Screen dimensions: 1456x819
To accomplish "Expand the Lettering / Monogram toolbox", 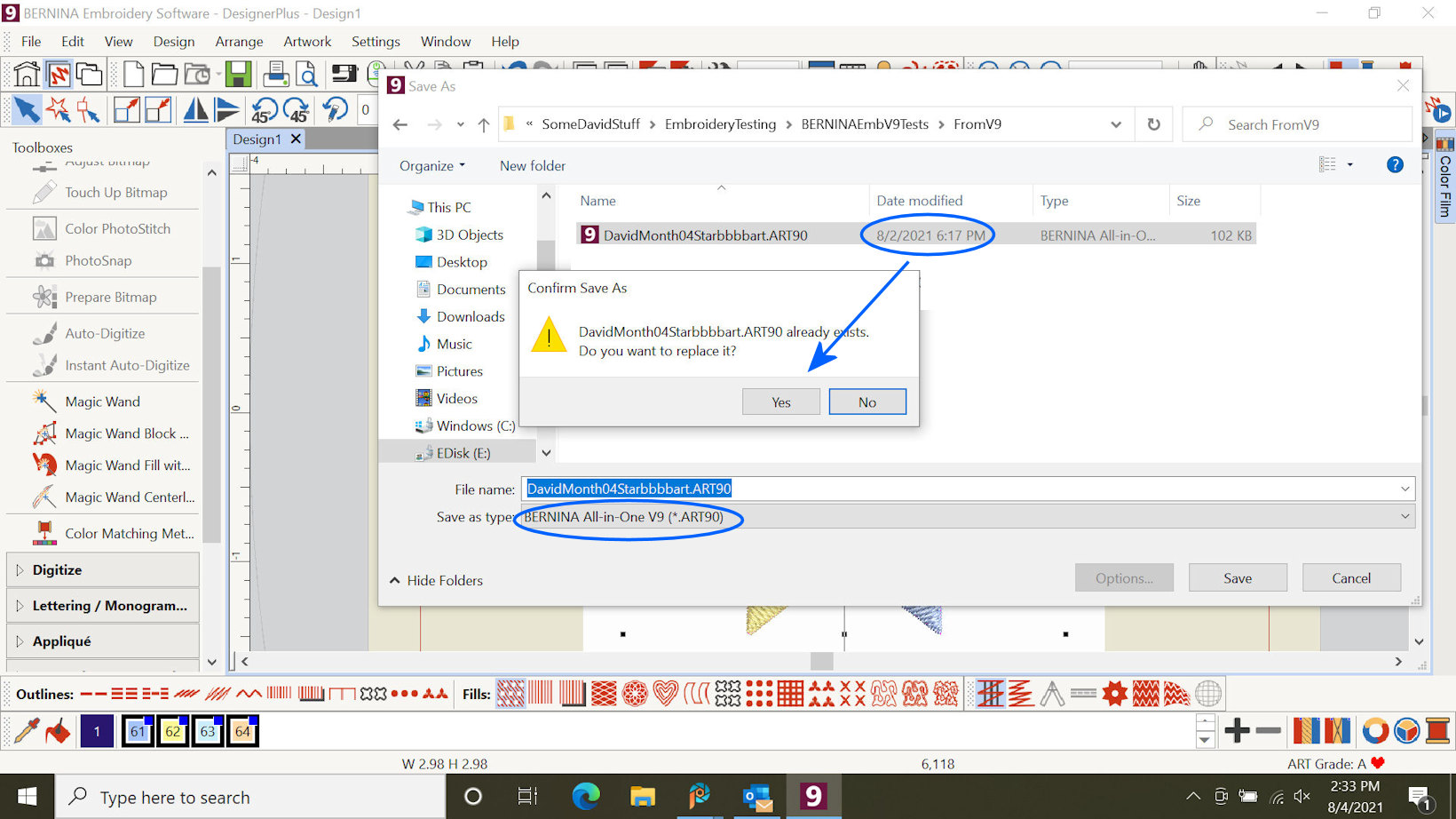I will point(102,606).
